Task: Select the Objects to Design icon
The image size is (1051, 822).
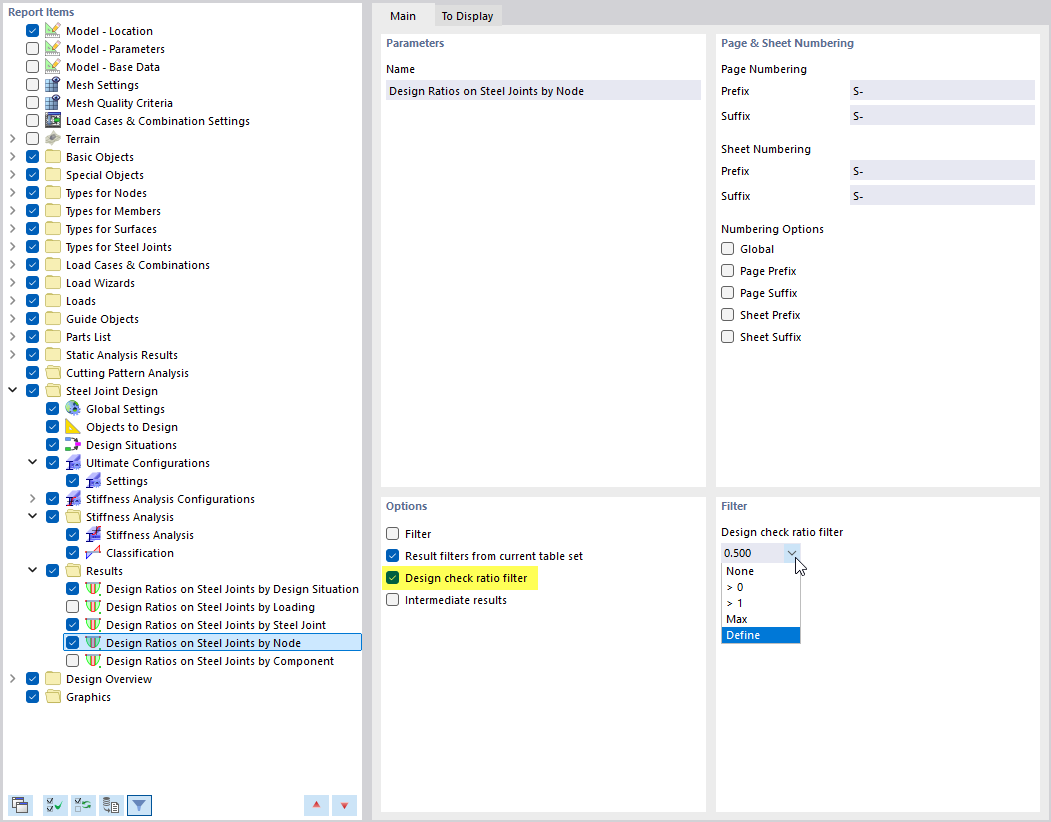Action: (x=70, y=426)
